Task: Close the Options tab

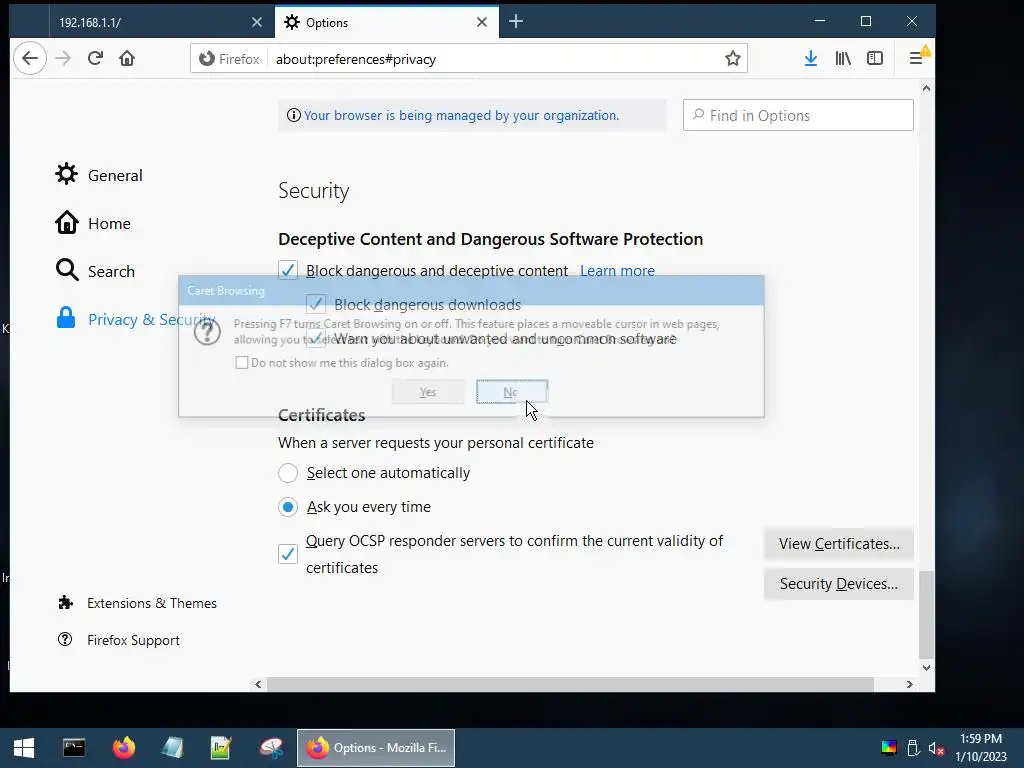Action: tap(482, 22)
